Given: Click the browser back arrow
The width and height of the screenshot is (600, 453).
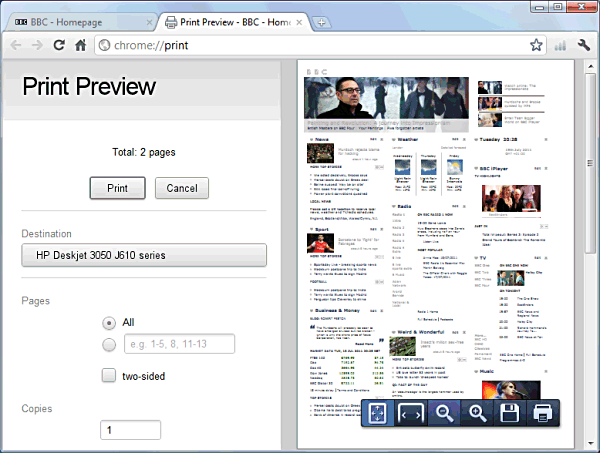Looking at the screenshot, I should (x=16, y=45).
